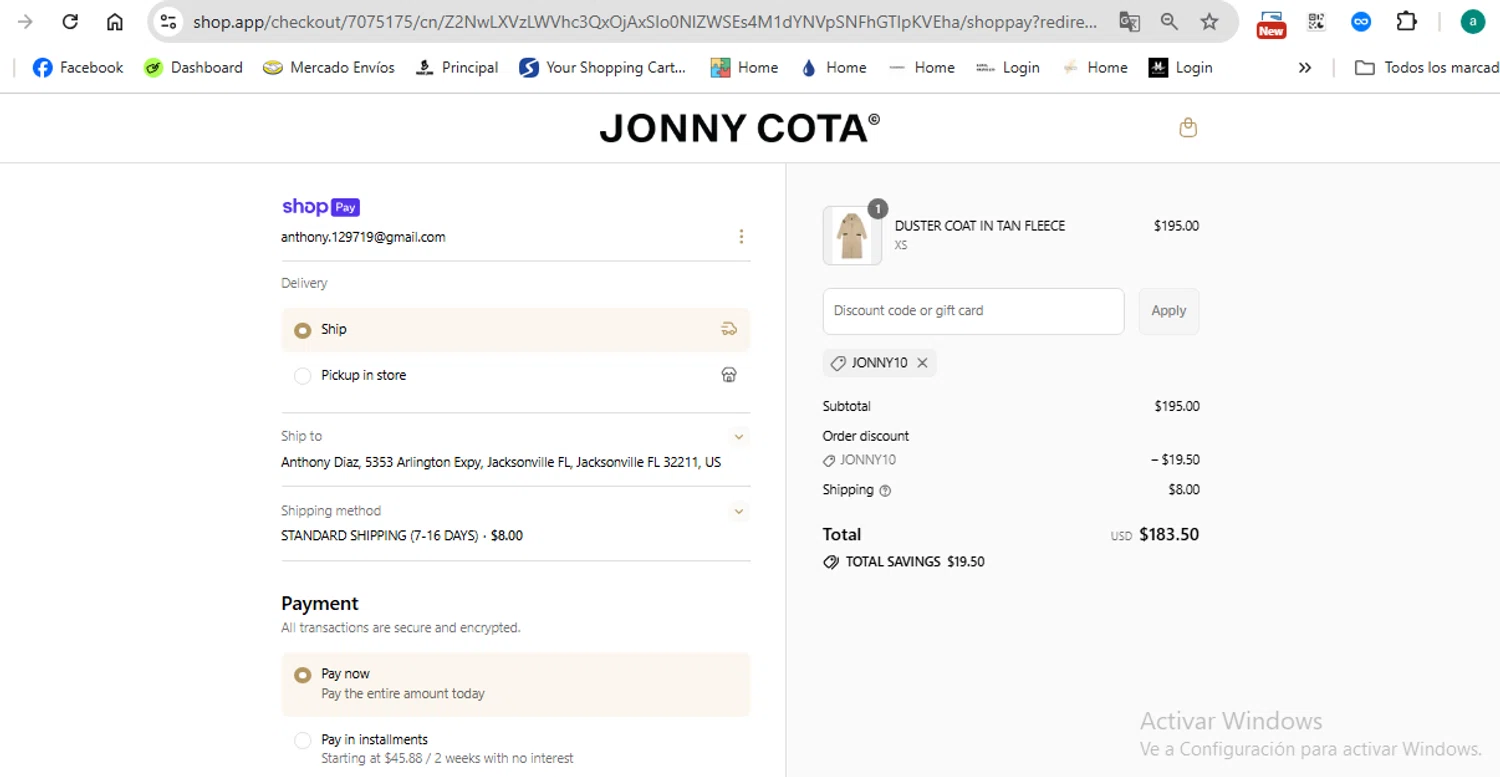The image size is (1500, 777).
Task: Open the profile avatar menu
Action: pos(1473,21)
